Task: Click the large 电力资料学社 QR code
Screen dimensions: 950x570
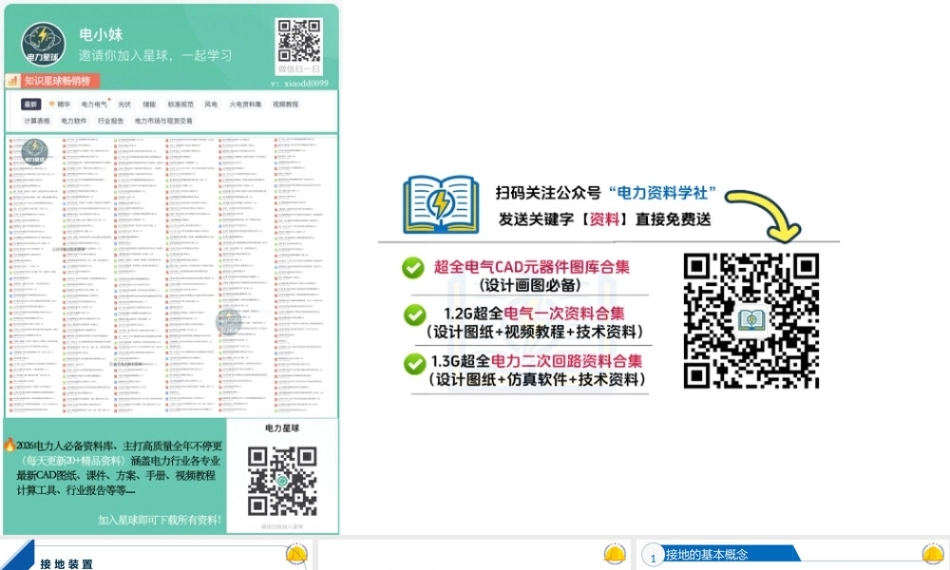Action: click(x=751, y=320)
